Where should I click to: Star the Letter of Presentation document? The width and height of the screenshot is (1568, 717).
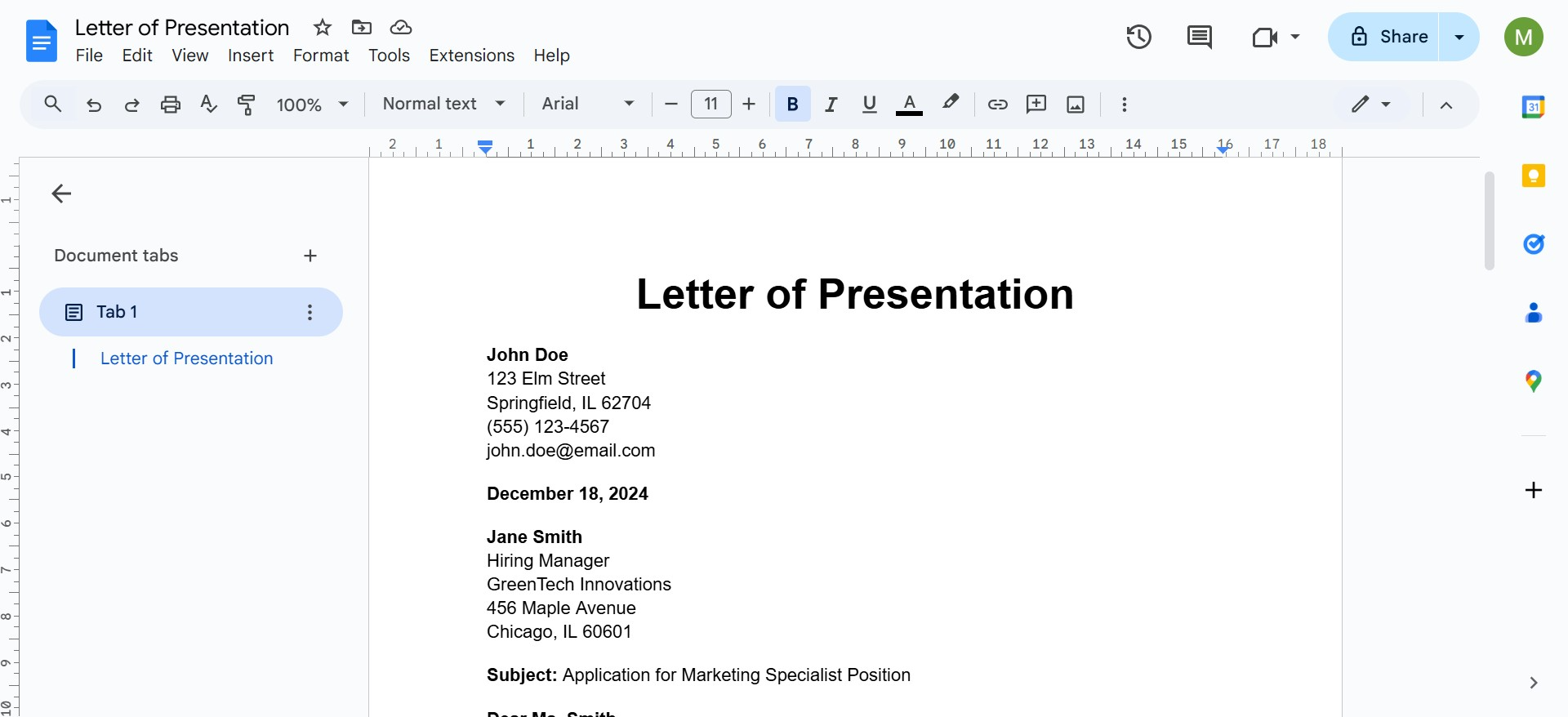click(x=323, y=28)
